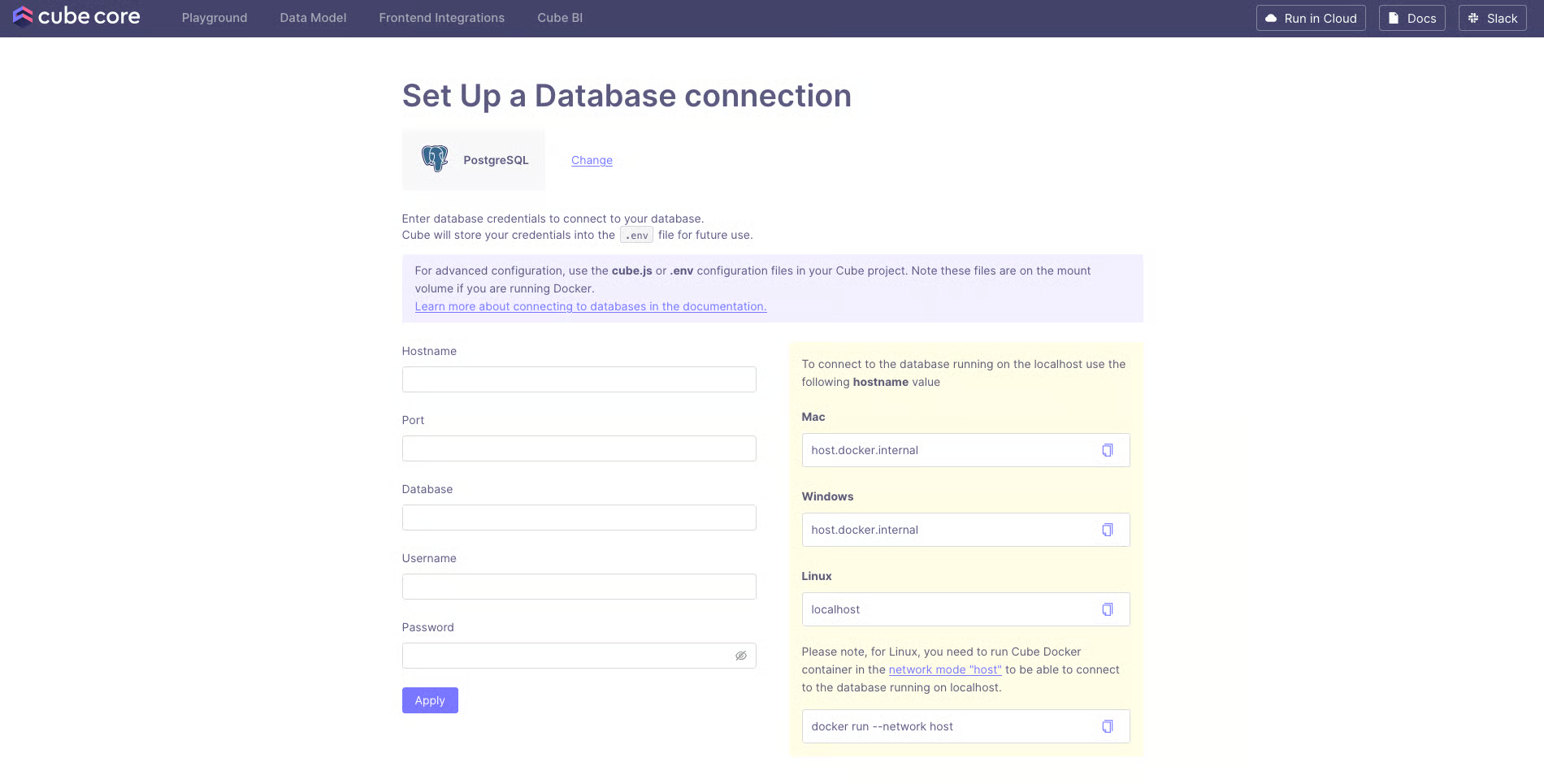This screenshot has width=1544, height=784.
Task: Click the Change database link
Action: 592,160
